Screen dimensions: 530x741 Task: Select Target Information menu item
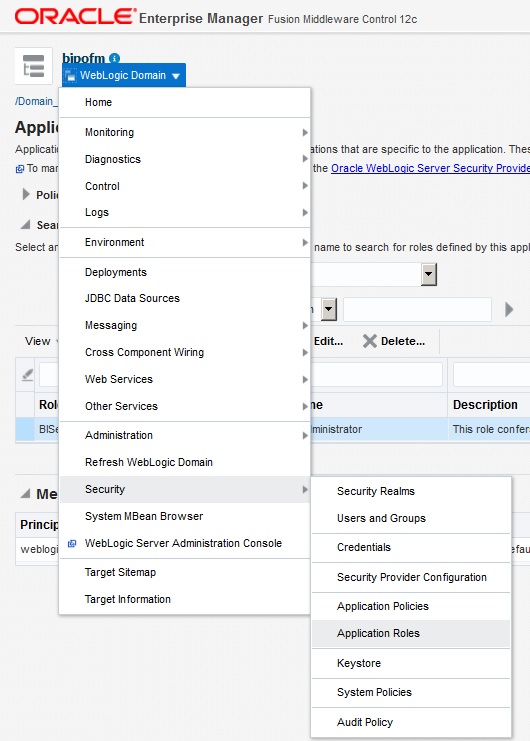[185, 599]
